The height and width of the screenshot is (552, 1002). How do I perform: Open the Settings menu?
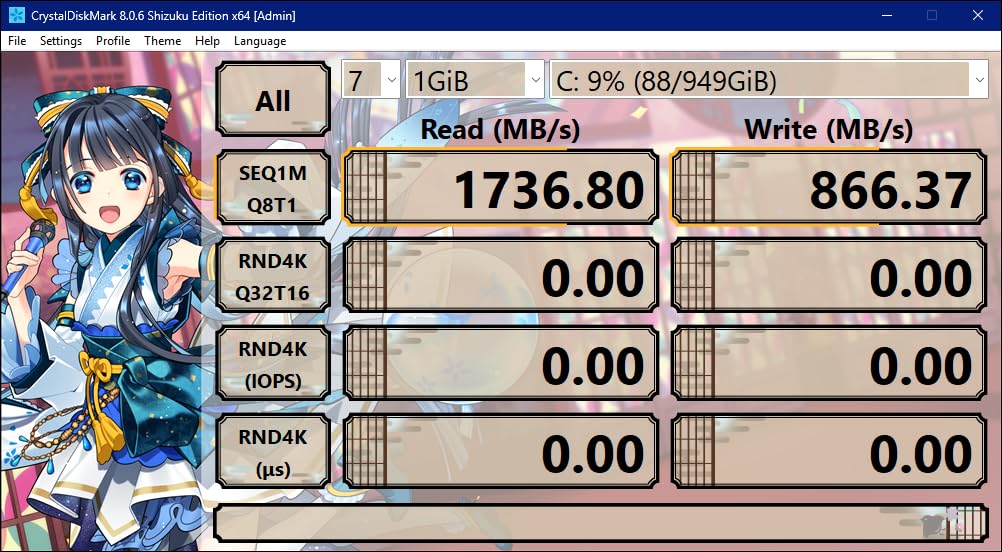click(61, 41)
